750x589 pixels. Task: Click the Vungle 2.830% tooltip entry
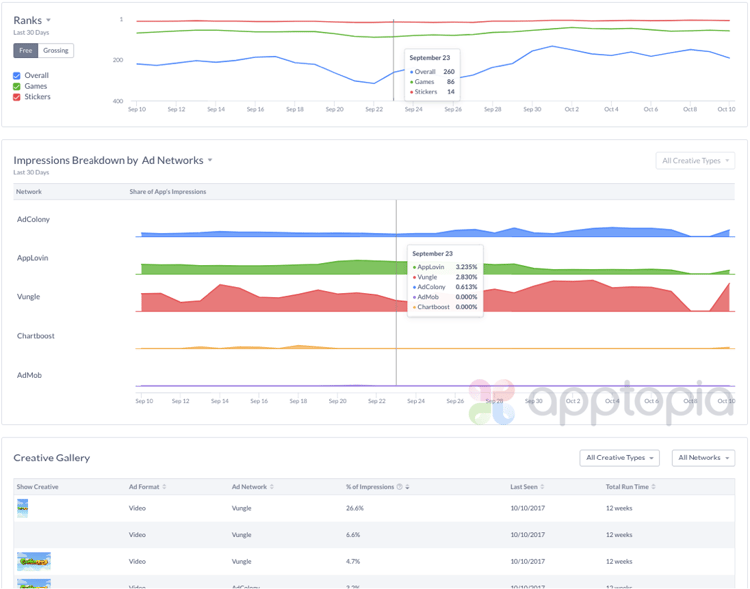click(x=445, y=277)
